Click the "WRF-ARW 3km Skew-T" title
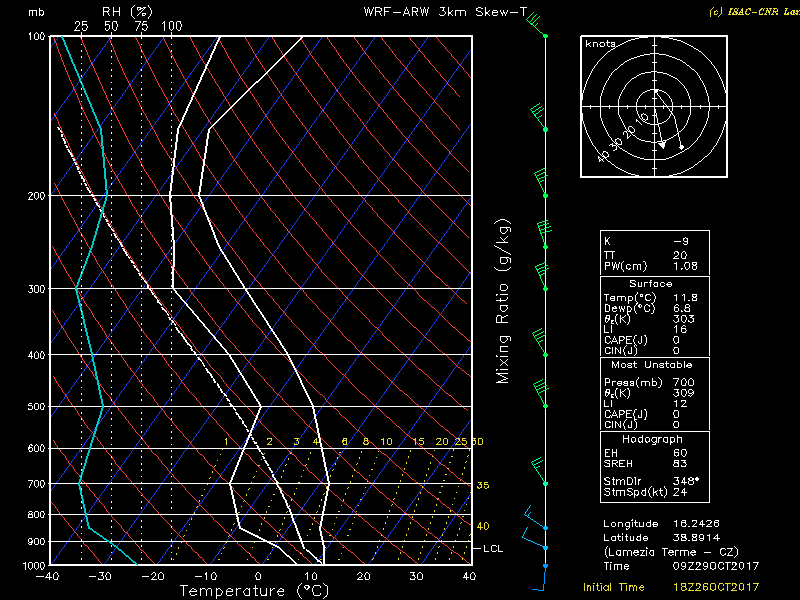The height and width of the screenshot is (600, 800). tap(444, 12)
